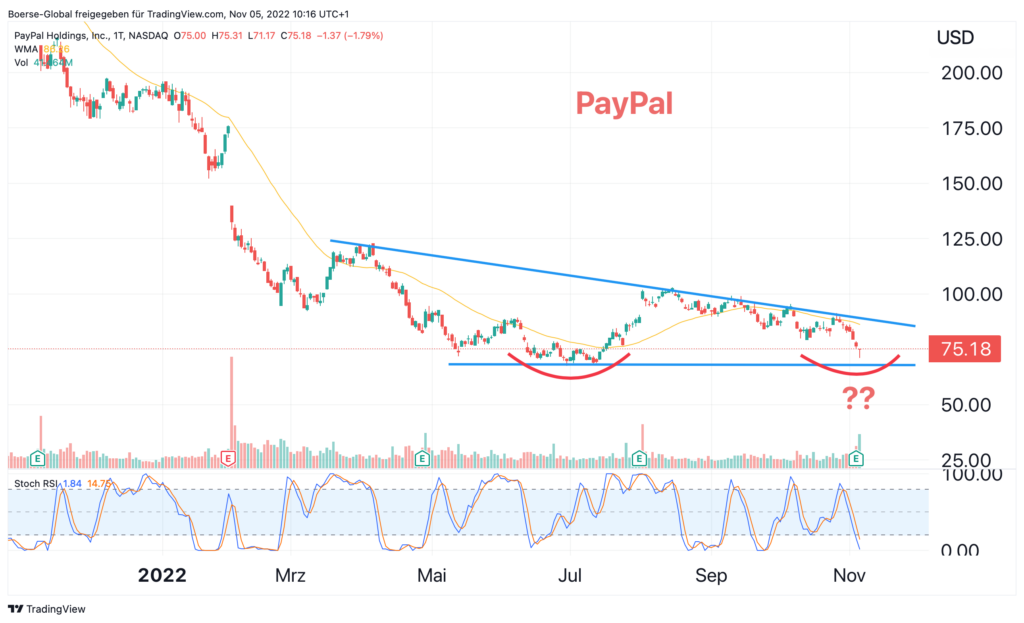Click the red E earnings marker
The width and height of the screenshot is (1024, 623).
click(228, 458)
